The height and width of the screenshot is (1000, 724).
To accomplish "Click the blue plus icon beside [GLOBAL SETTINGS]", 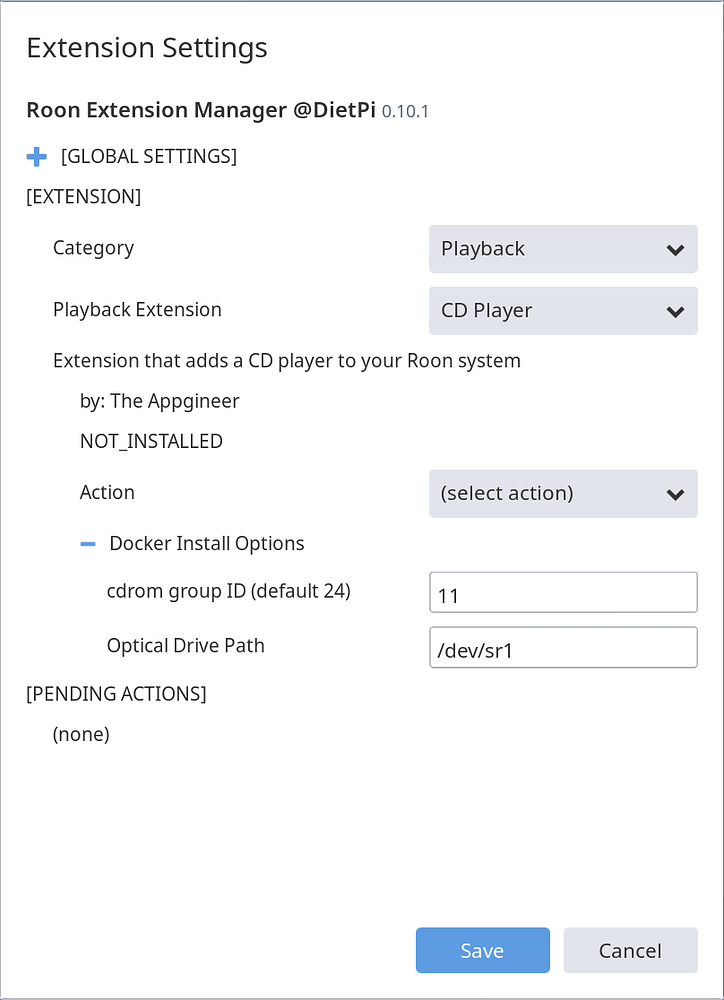I will pos(37,157).
